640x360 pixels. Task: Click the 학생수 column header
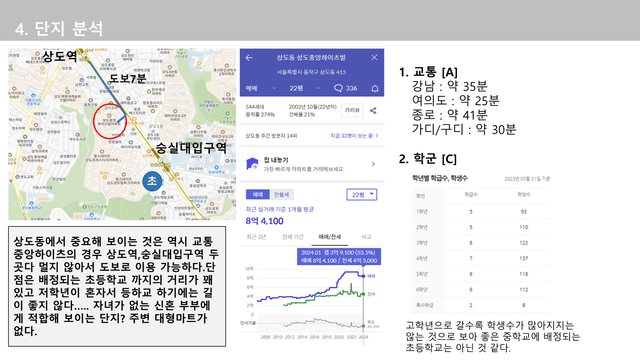pyautogui.click(x=524, y=194)
